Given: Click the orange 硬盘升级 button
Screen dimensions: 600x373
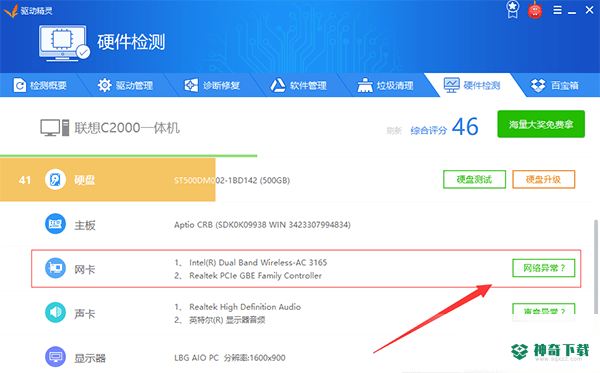Looking at the screenshot, I should (x=543, y=179).
